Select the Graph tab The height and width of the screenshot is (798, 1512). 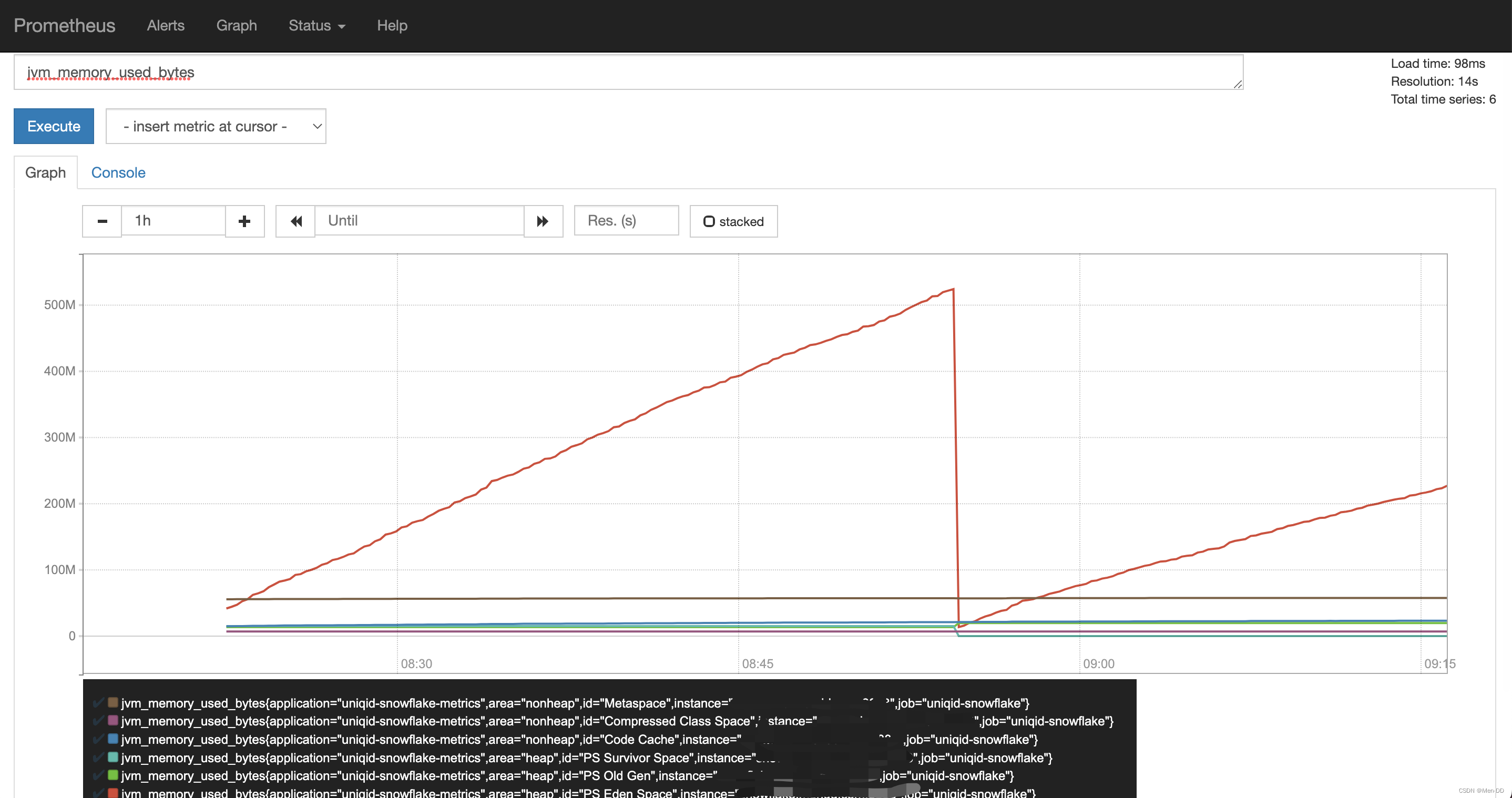coord(45,172)
